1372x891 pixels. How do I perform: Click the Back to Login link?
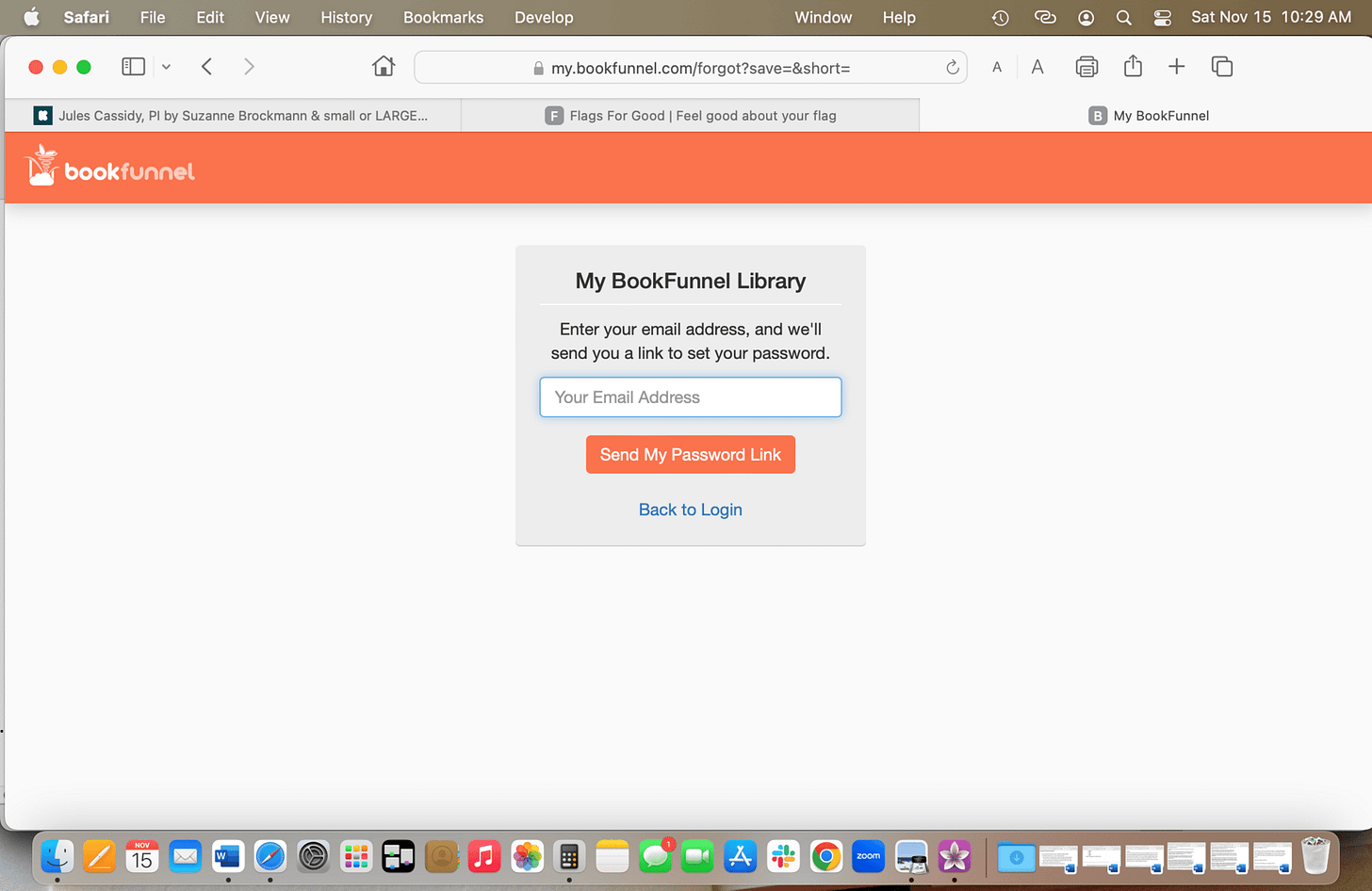[x=690, y=509]
